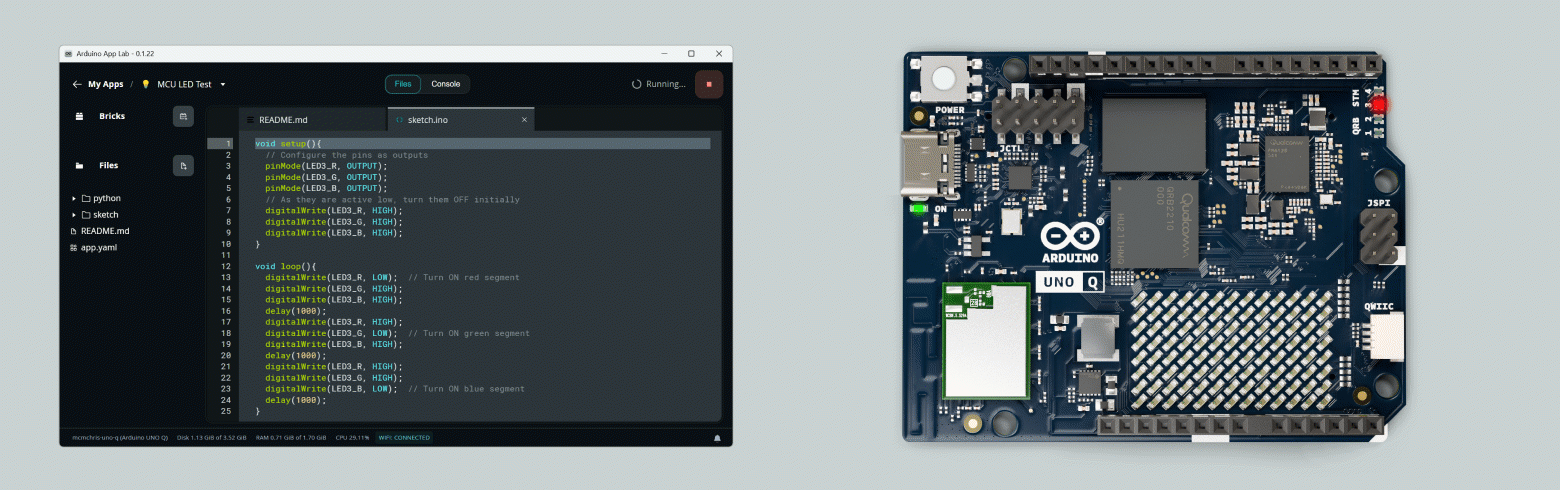Image resolution: width=1560 pixels, height=490 pixels.
Task: Click the python folder icon
Action: coord(86,198)
